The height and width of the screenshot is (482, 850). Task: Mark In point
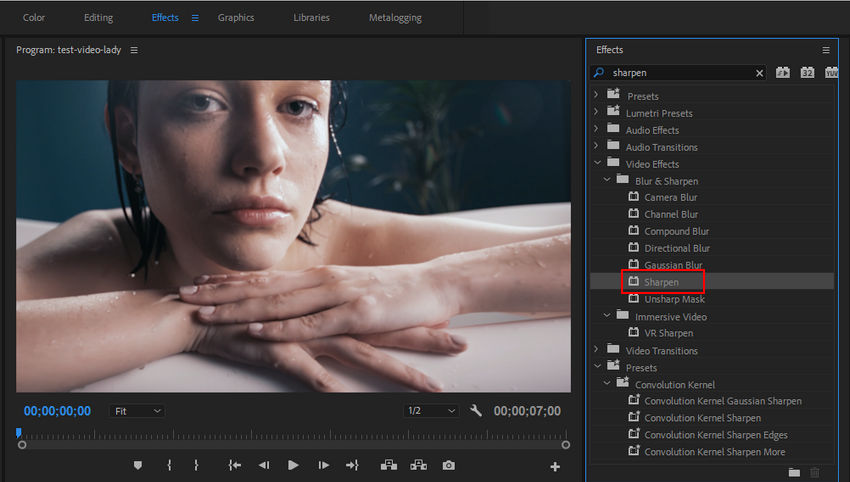pyautogui.click(x=170, y=465)
